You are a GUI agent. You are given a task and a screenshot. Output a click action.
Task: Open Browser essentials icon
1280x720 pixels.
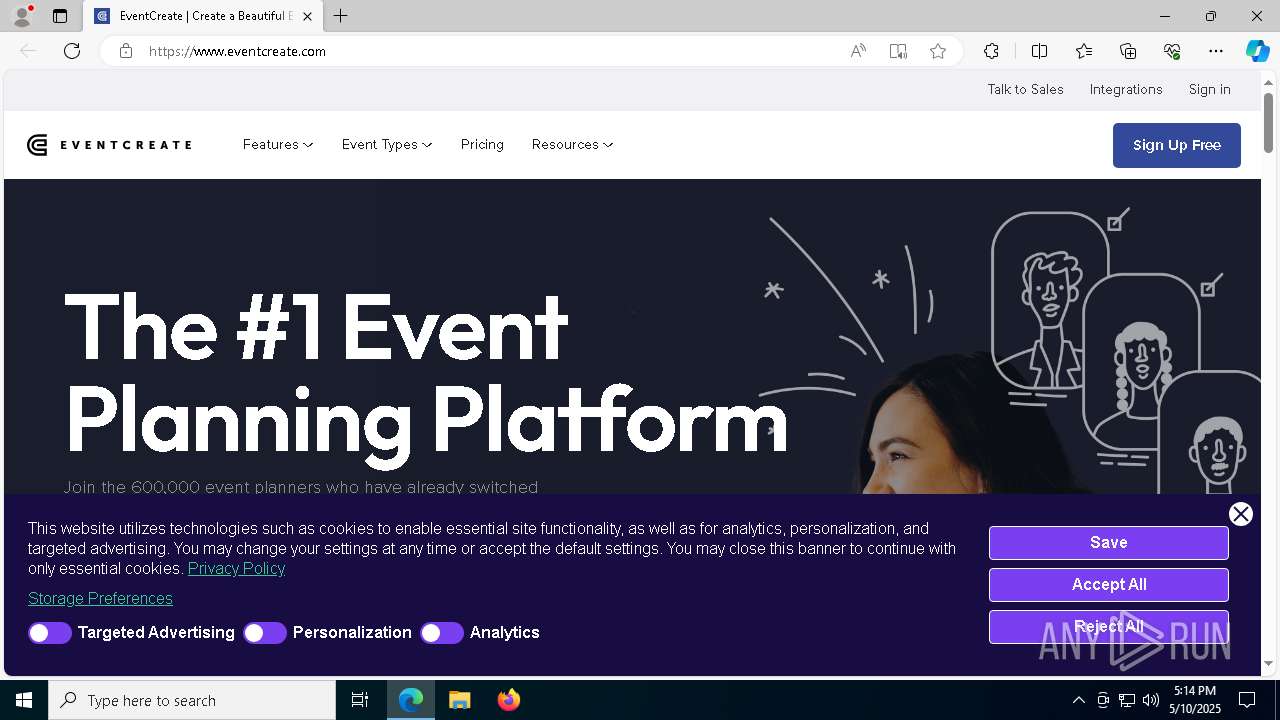tap(1172, 51)
